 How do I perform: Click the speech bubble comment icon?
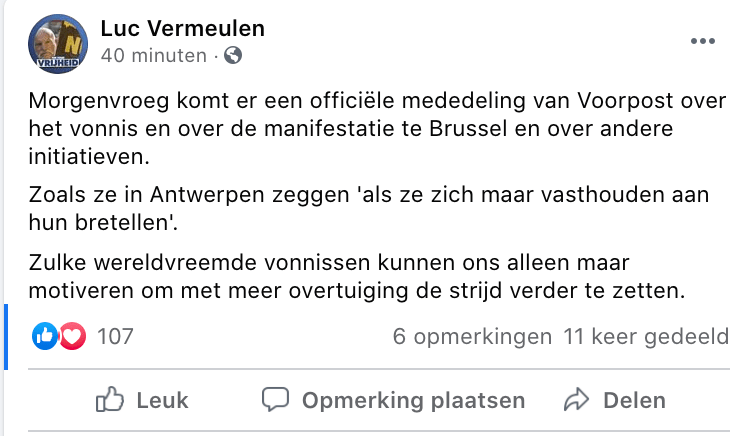(275, 401)
